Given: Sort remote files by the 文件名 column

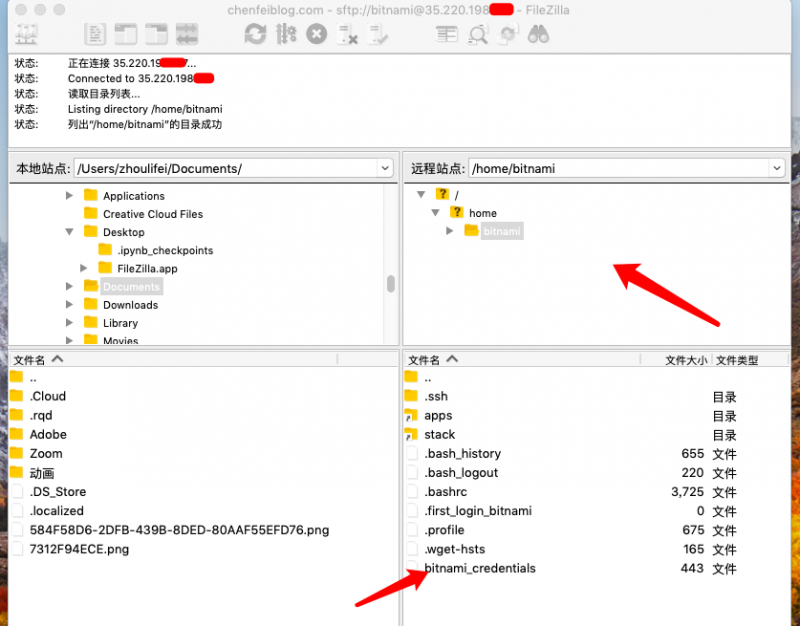Looking at the screenshot, I should point(522,360).
